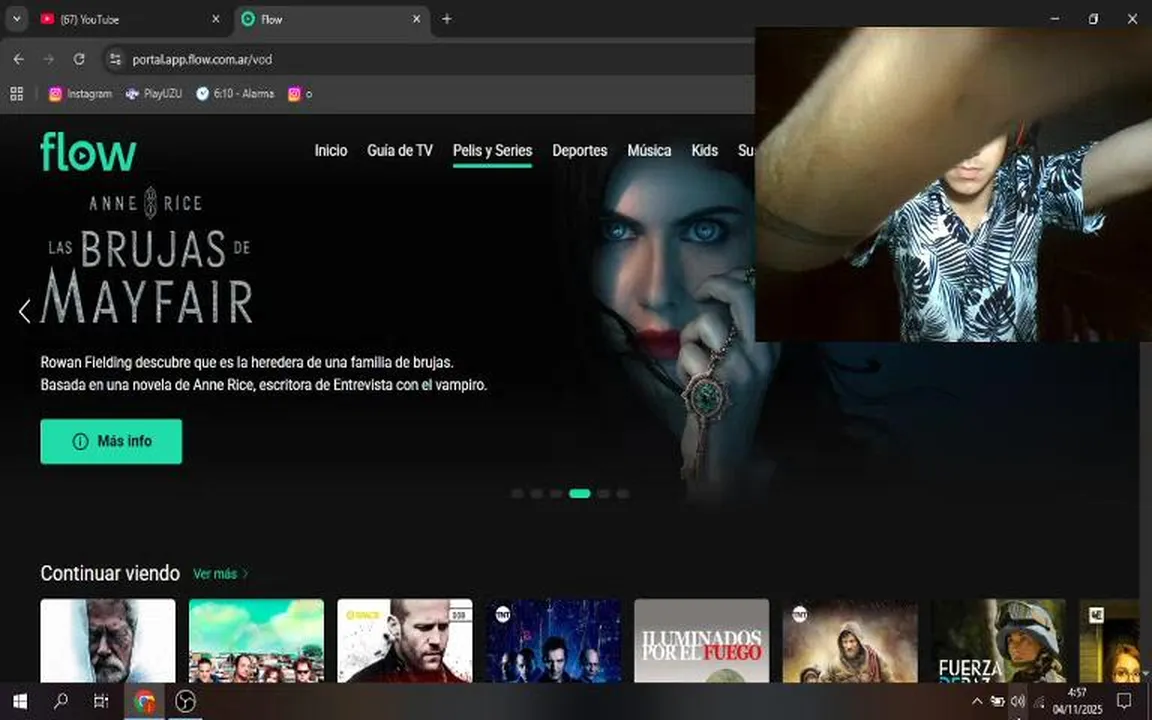Click the Más info button
Screen dimensions: 1152x720
pos(111,442)
